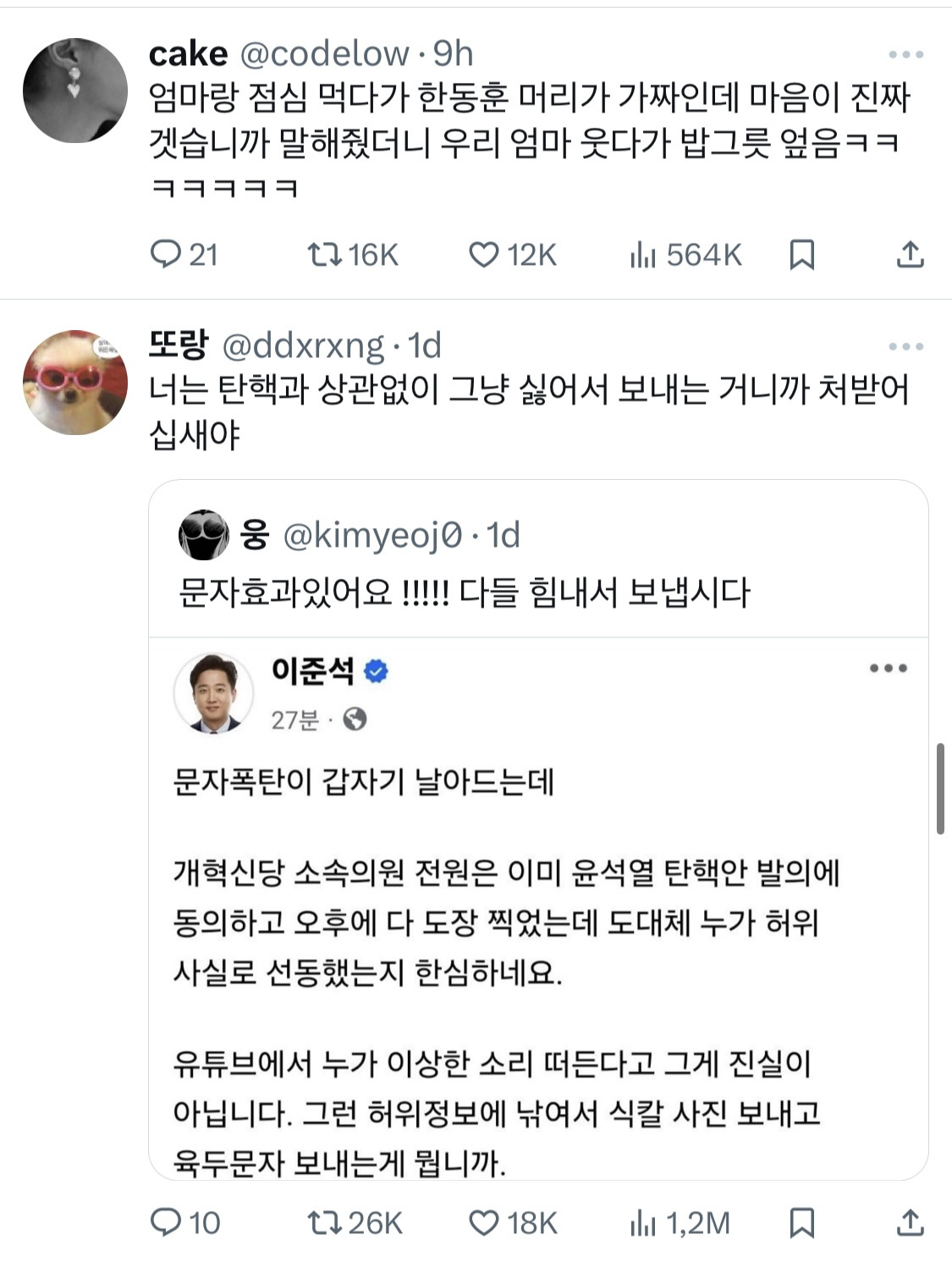Like cake's tweet with 12K likes
The width and height of the screenshot is (952, 1262).
[484, 254]
